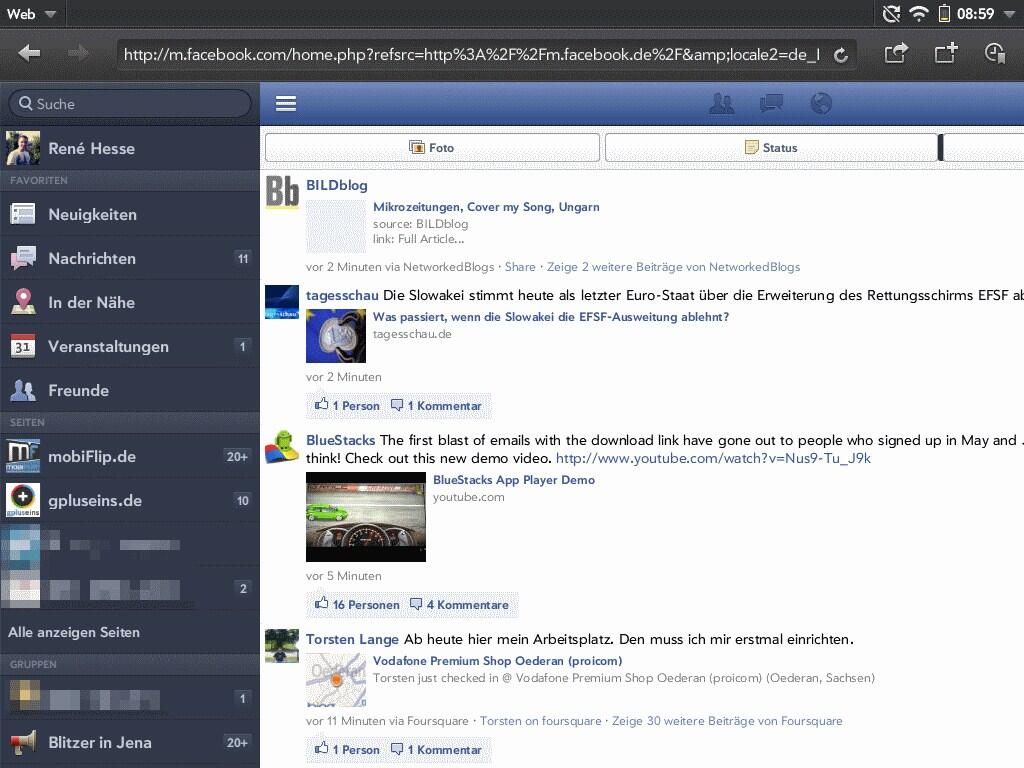Like the tagesschau post (1 Person)

point(347,406)
